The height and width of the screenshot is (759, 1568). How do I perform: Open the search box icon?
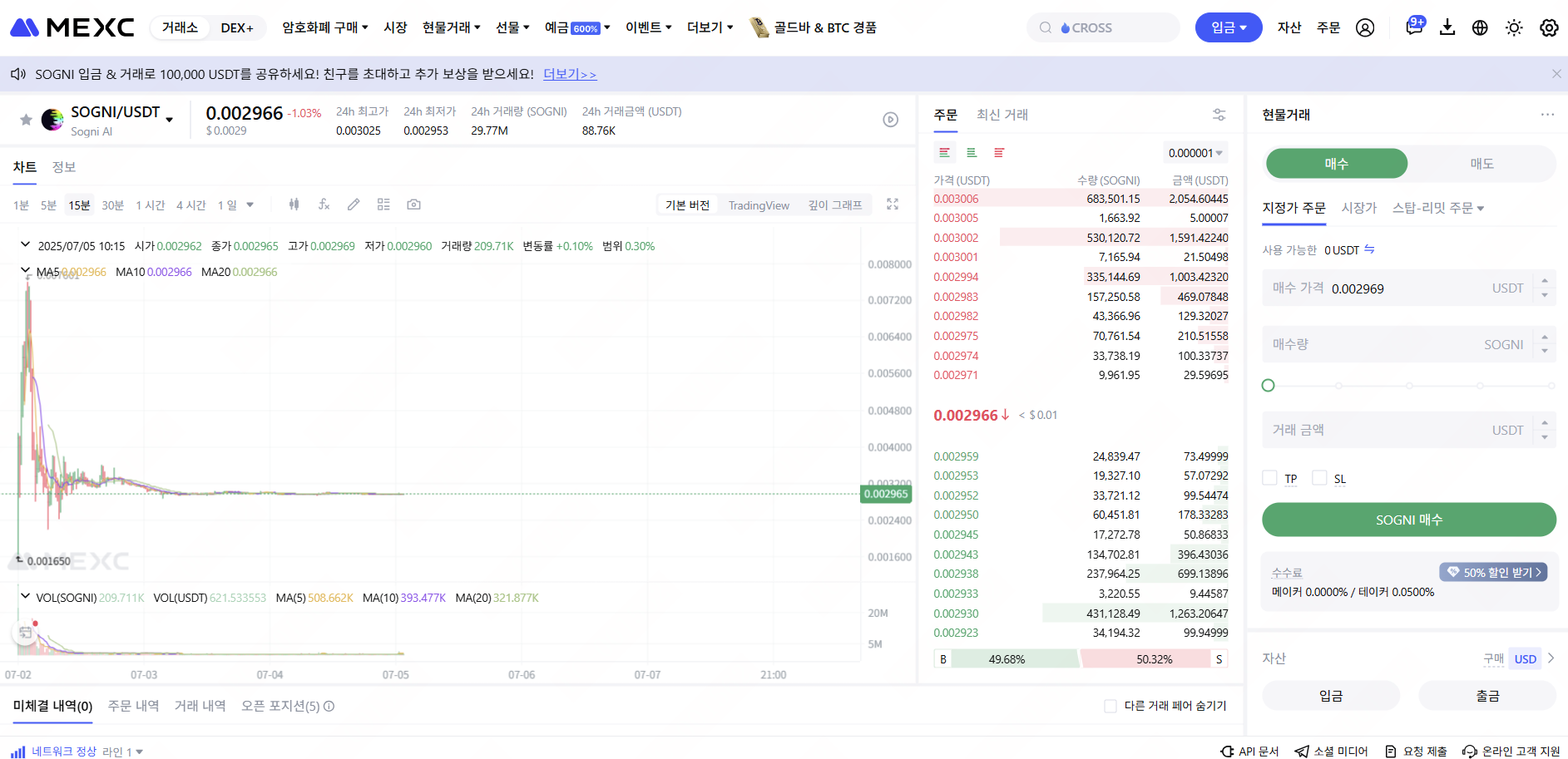click(x=1046, y=27)
